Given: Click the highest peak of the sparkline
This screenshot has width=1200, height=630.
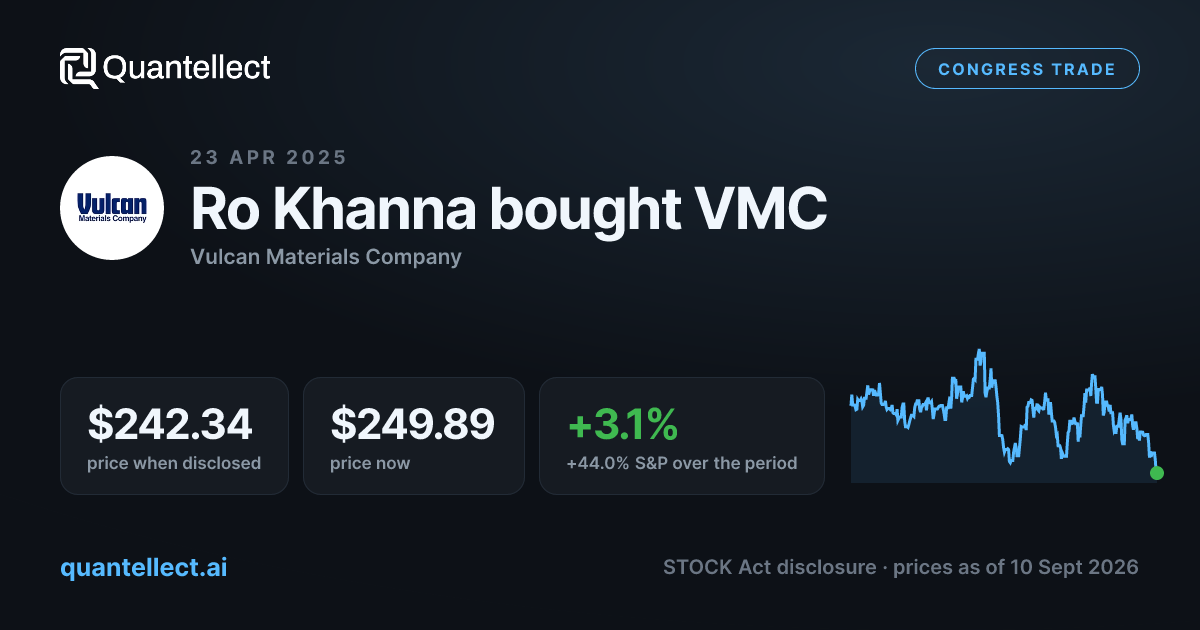Looking at the screenshot, I should 981,351.
